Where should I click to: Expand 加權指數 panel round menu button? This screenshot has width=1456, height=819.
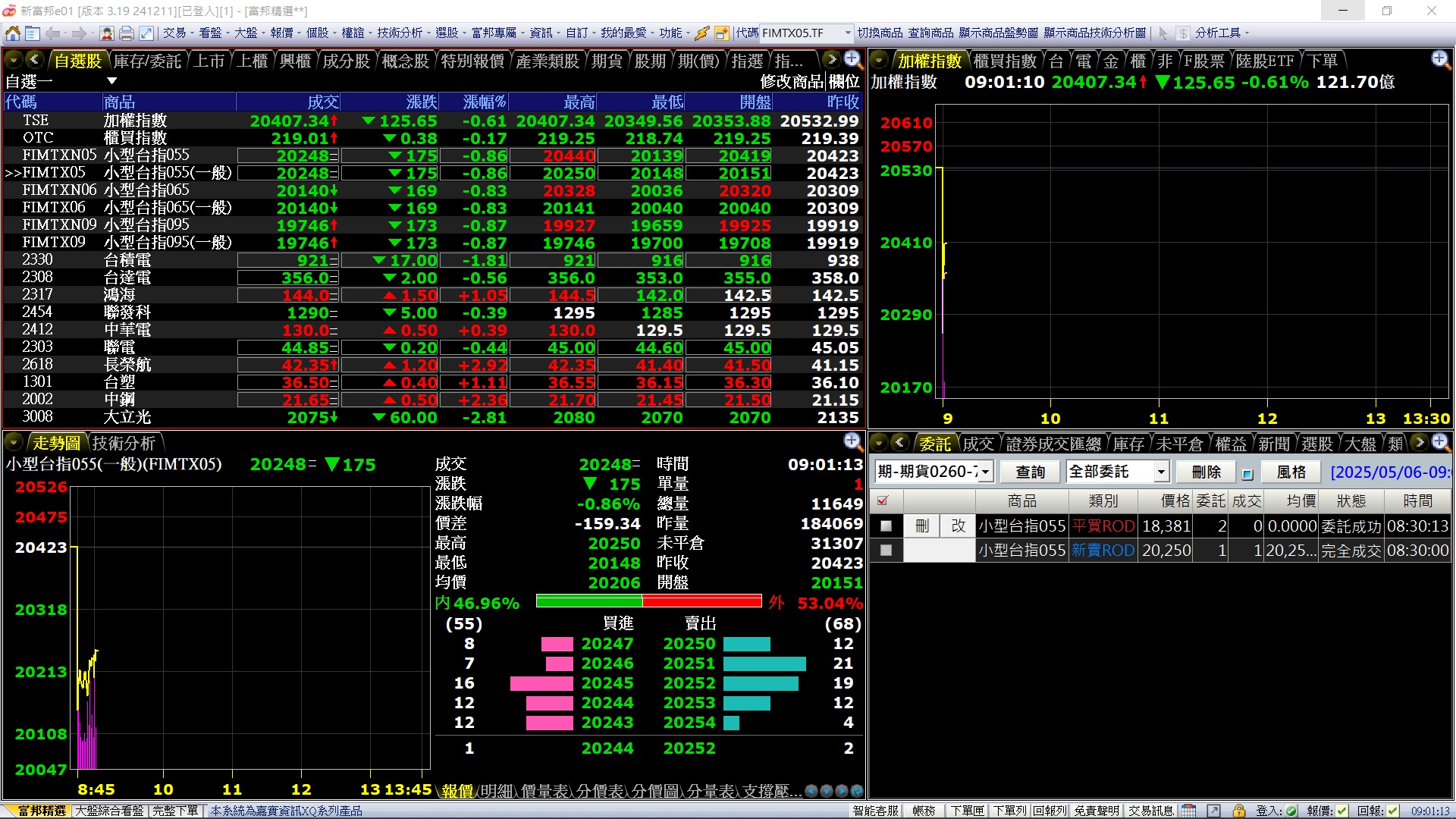coord(880,60)
